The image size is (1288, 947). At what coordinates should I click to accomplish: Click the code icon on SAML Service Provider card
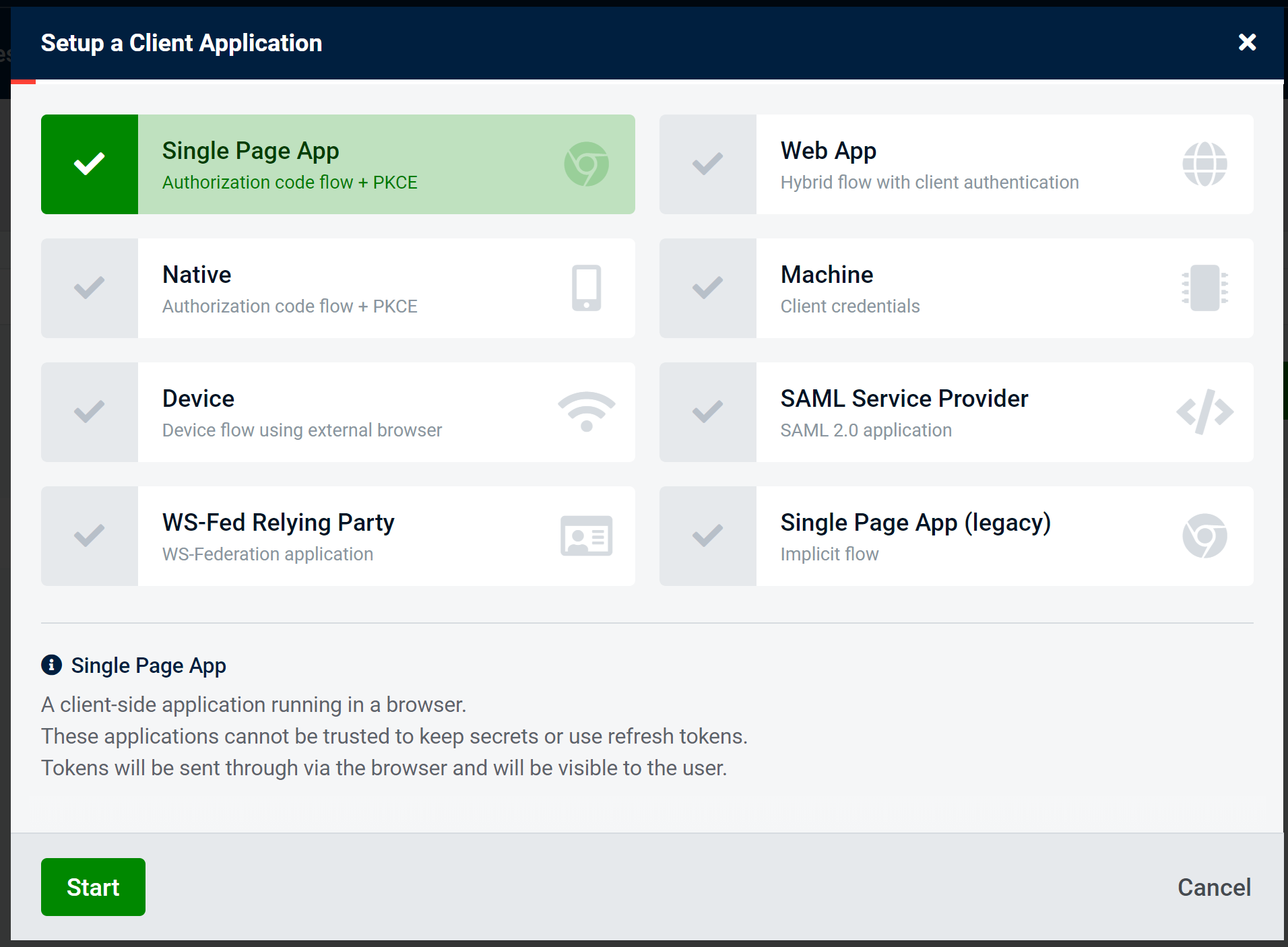pyautogui.click(x=1204, y=412)
